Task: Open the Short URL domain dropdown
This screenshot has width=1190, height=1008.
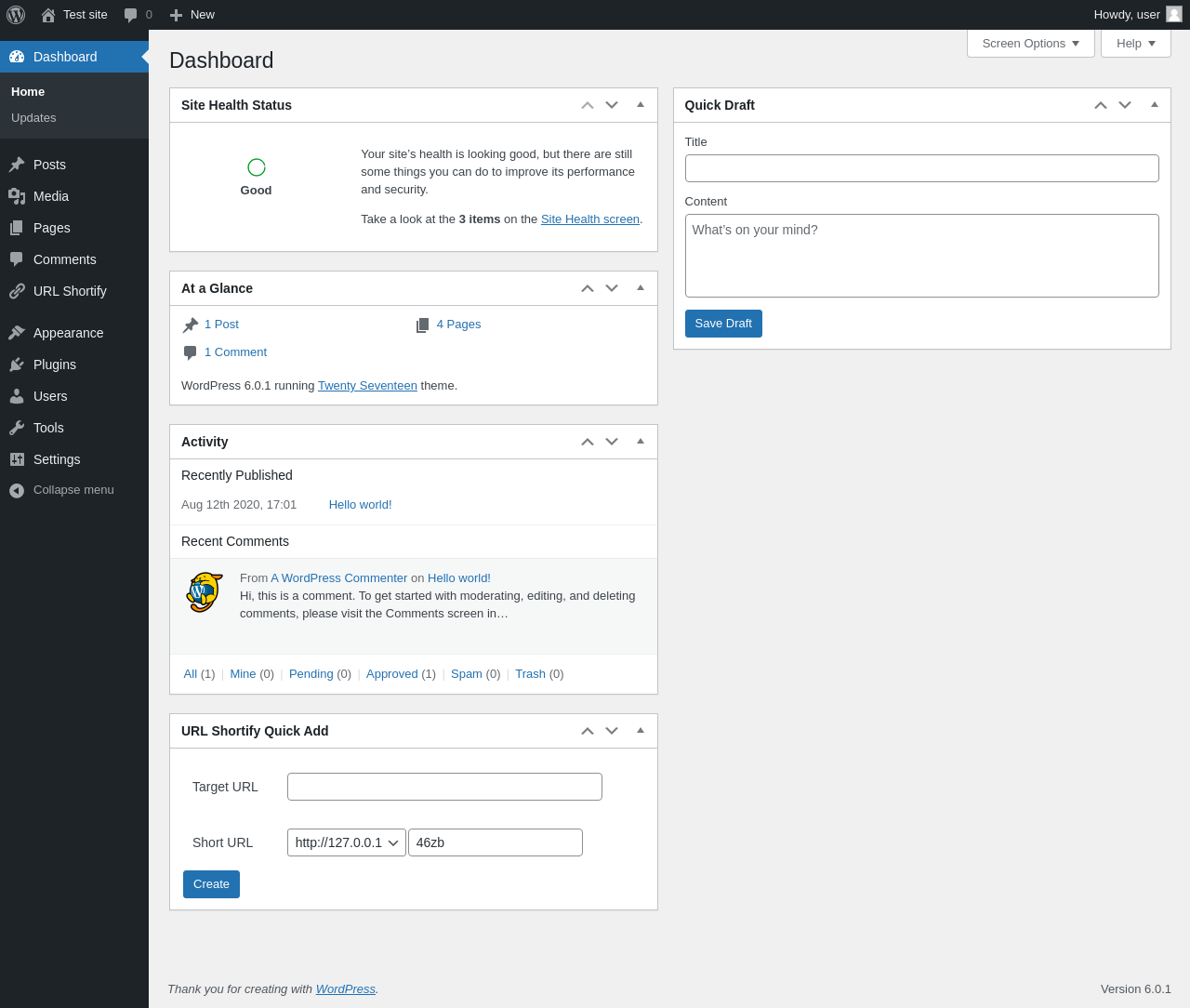Action: 346,842
